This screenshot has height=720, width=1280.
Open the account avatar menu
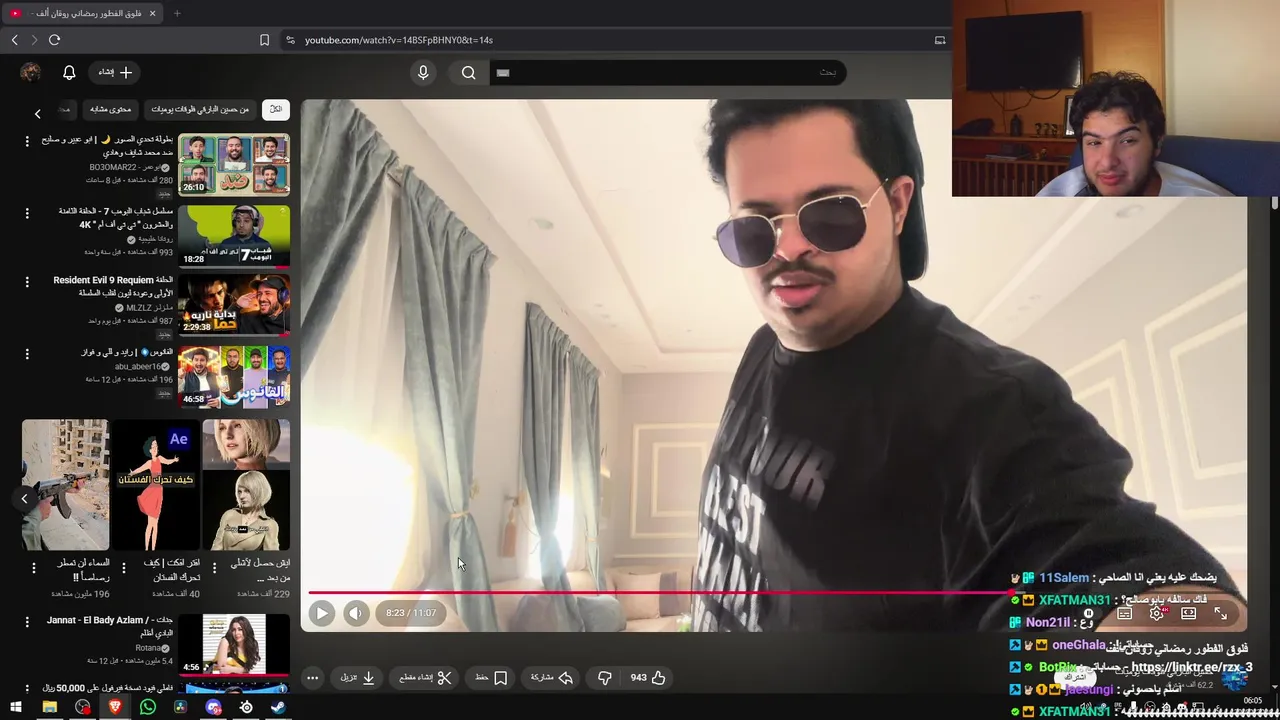[x=30, y=72]
